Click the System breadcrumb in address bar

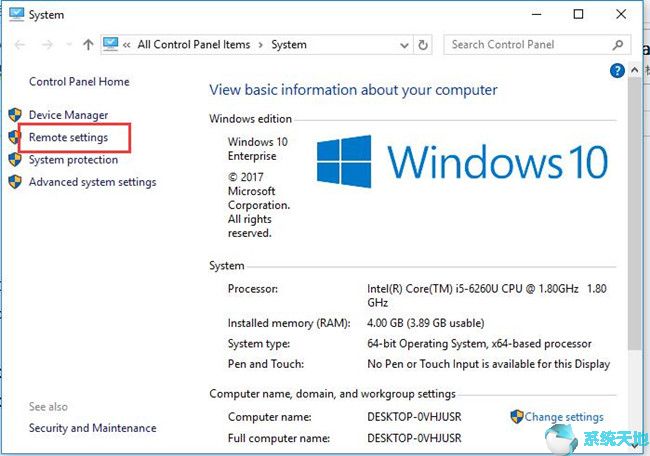click(x=289, y=44)
